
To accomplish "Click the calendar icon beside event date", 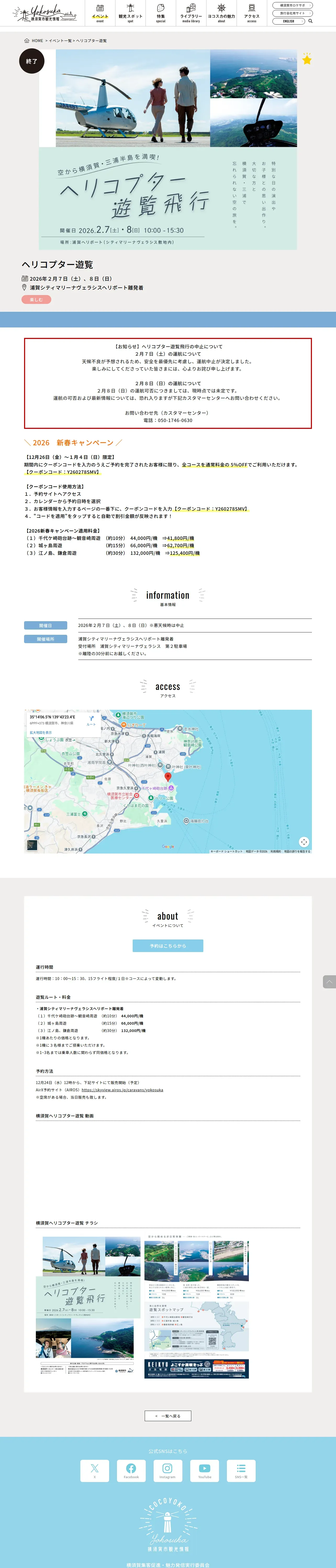I will tap(25, 279).
